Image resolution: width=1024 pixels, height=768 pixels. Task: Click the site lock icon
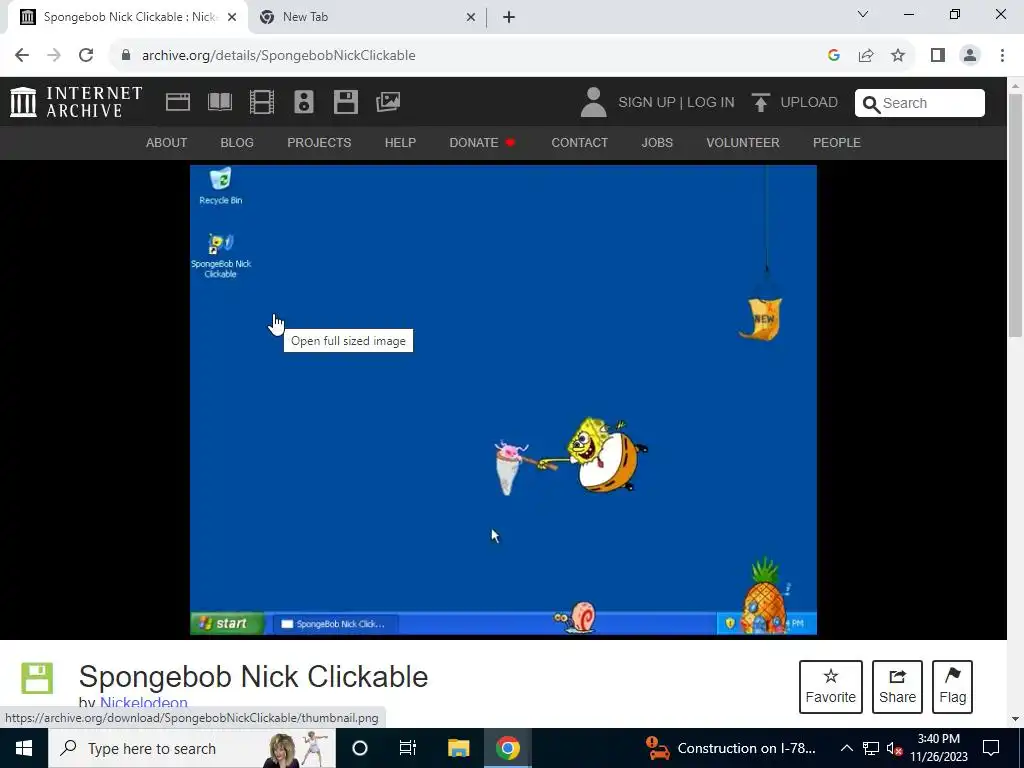[126, 55]
